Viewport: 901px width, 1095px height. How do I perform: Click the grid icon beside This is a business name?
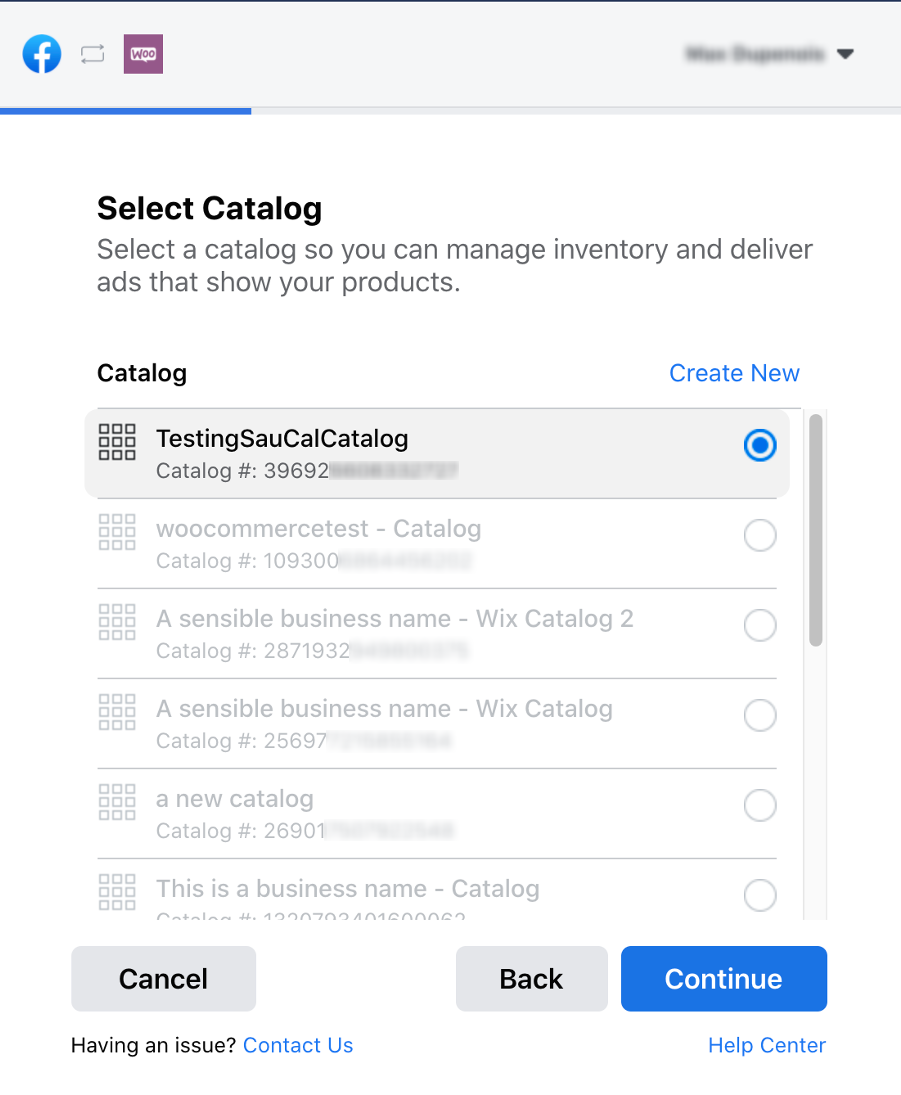pos(117,890)
